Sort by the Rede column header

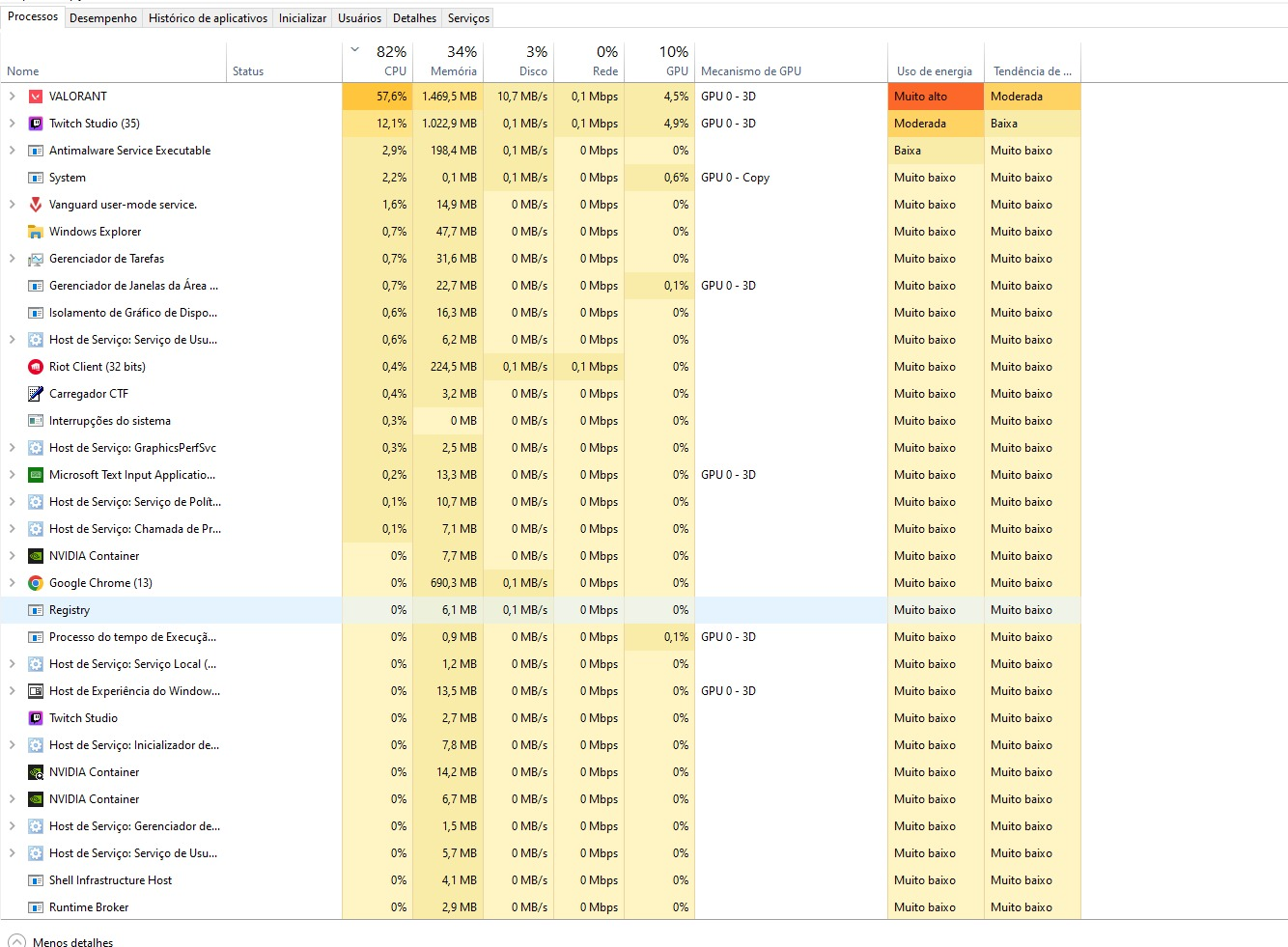coord(589,61)
